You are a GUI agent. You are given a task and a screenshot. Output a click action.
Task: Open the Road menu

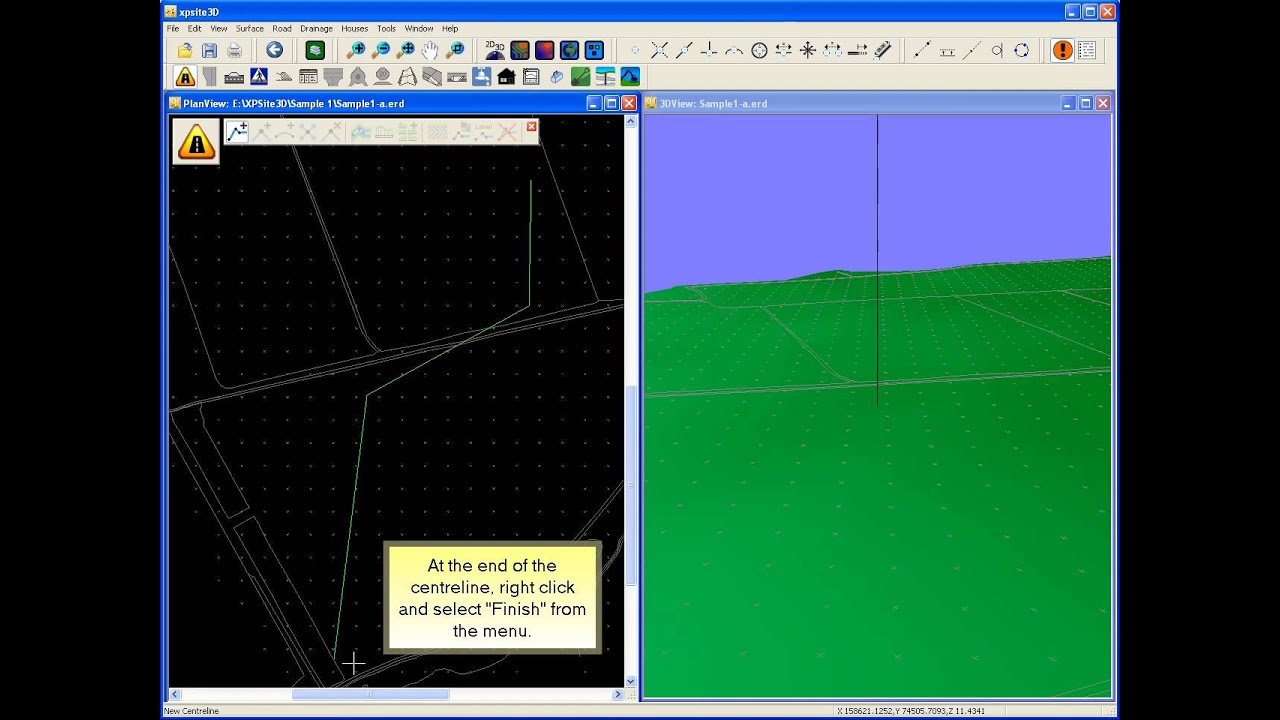[282, 29]
